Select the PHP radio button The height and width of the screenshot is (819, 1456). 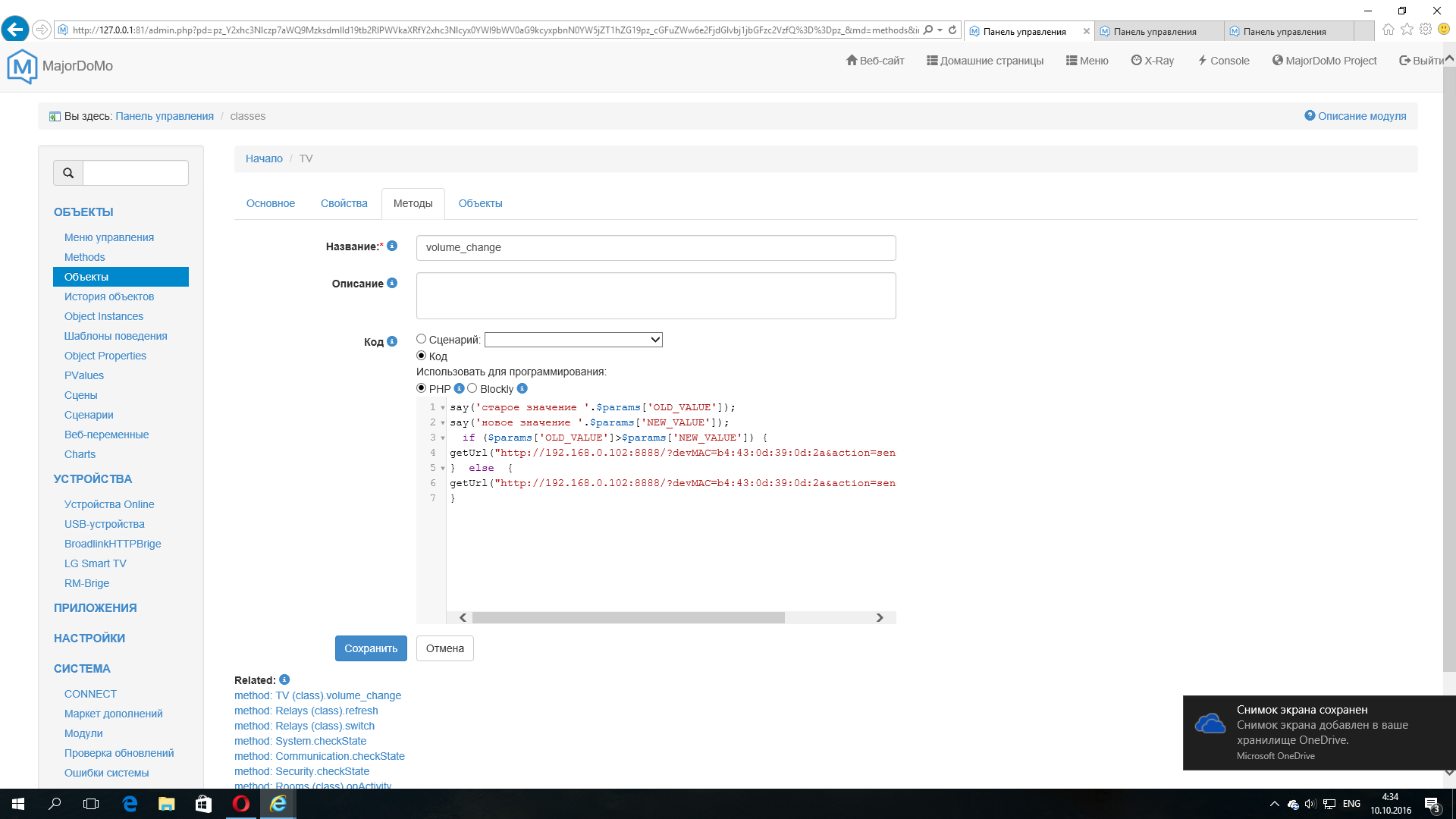(x=421, y=388)
